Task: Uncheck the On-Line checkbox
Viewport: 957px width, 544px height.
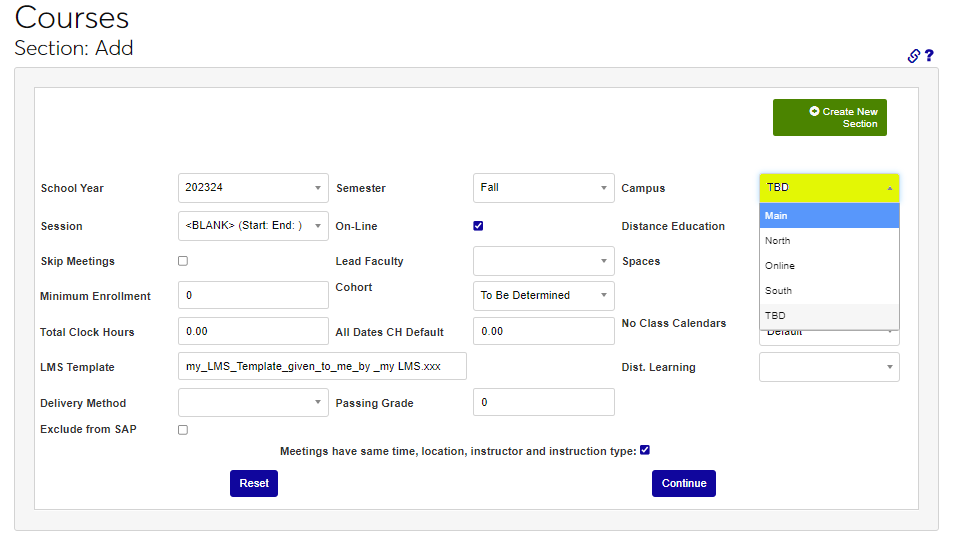Action: click(478, 226)
